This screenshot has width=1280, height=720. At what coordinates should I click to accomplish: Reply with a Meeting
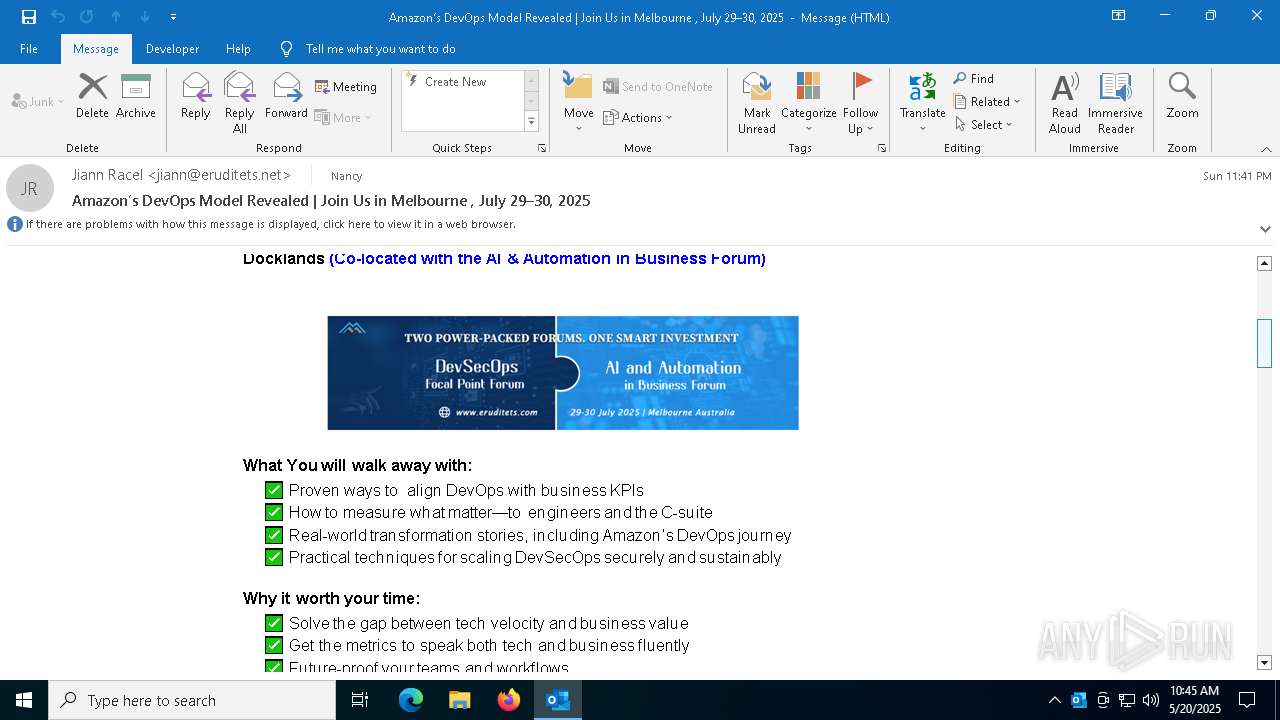point(346,87)
